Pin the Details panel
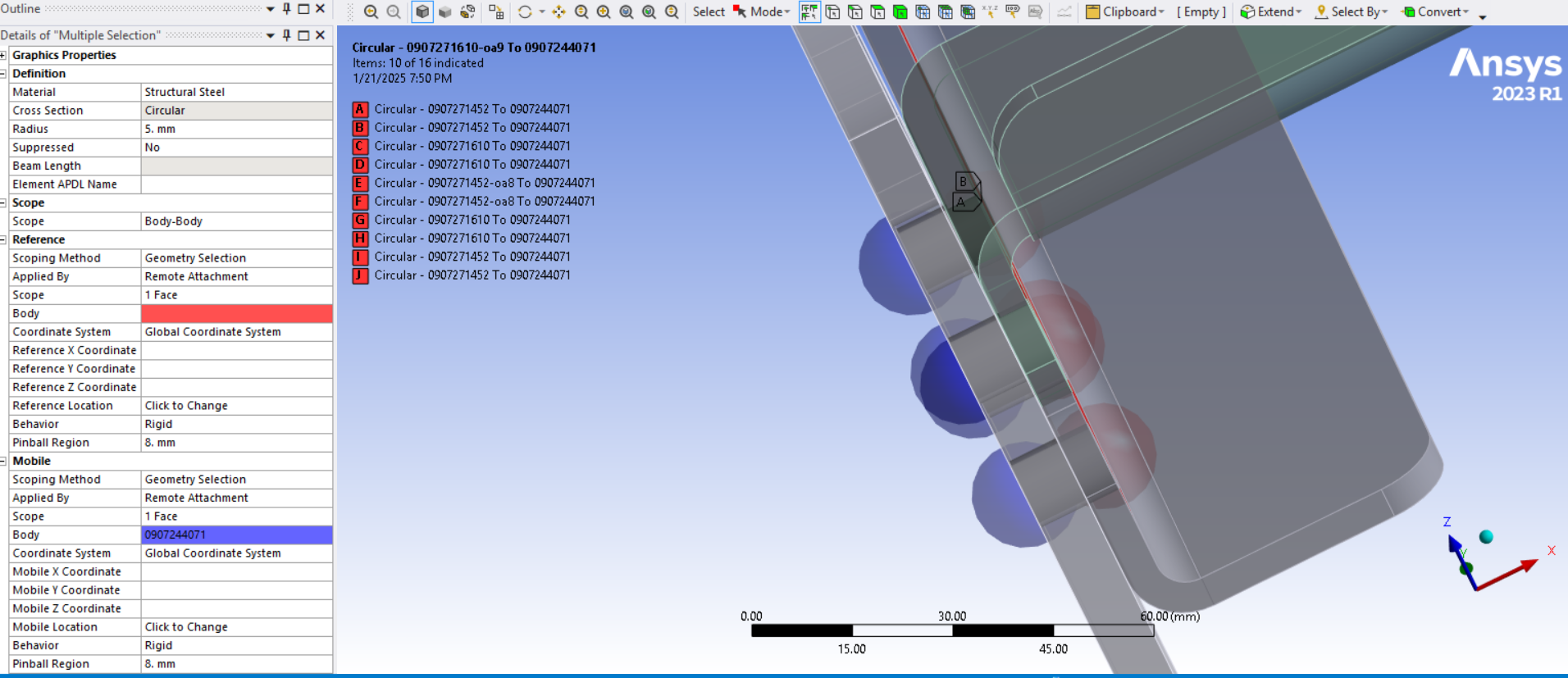The width and height of the screenshot is (1568, 678). click(286, 34)
